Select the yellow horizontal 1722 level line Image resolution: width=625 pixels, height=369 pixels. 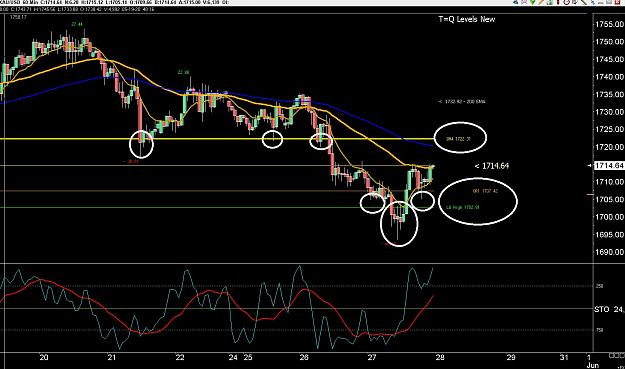click(x=217, y=139)
